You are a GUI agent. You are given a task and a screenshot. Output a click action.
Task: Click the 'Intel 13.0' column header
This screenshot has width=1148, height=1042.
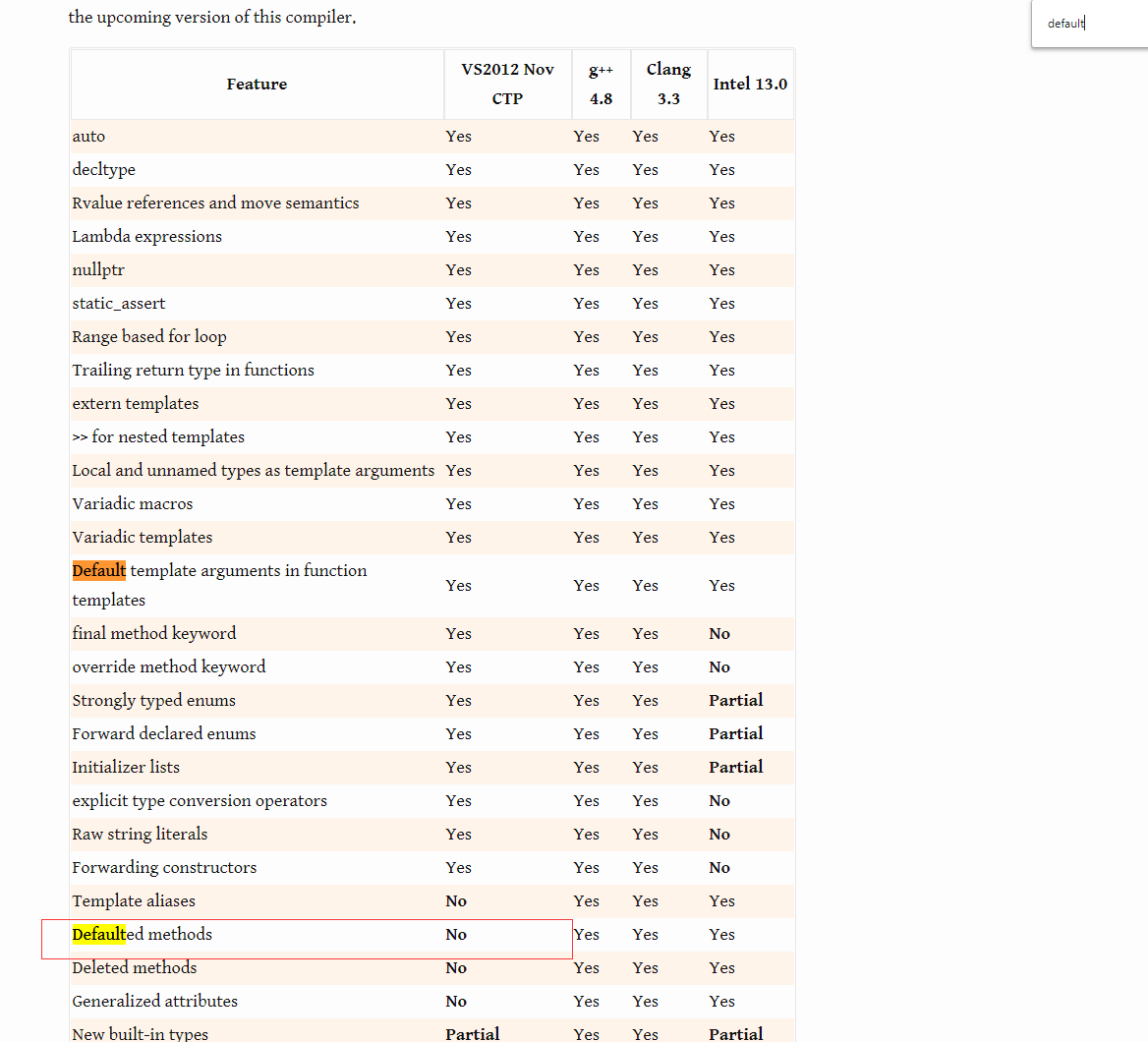pos(750,85)
